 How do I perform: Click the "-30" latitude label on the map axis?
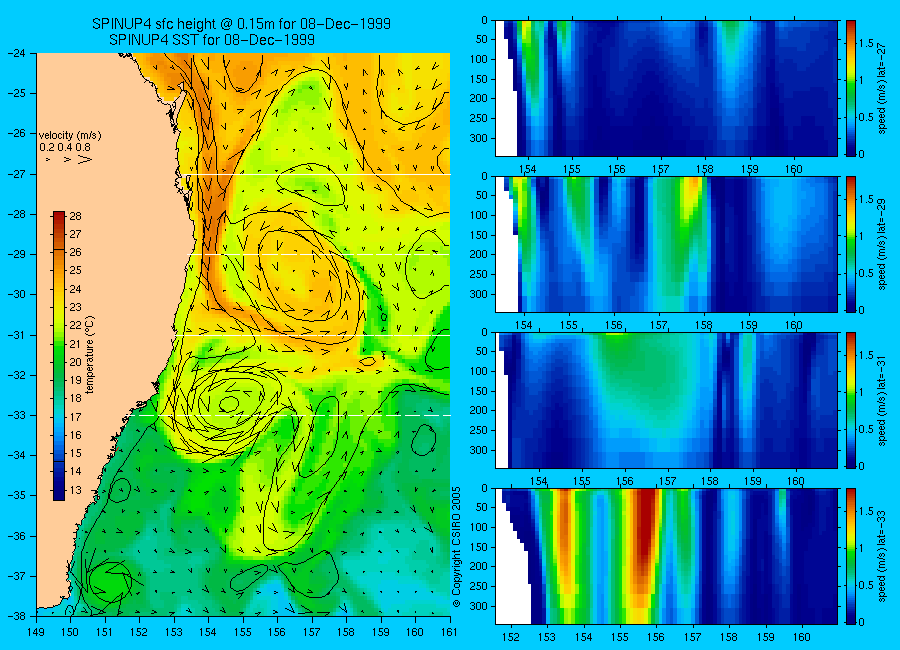(x=17, y=295)
